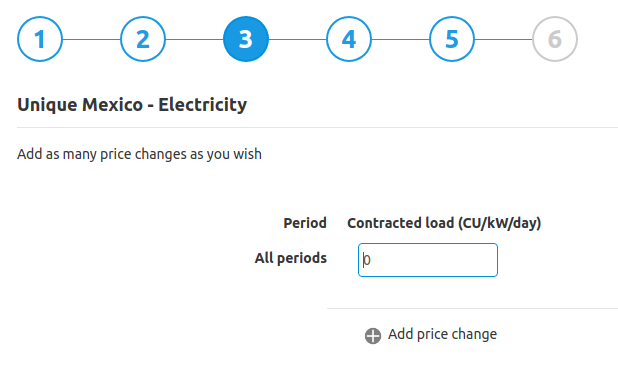Click the Unique Mexico - Electricity heading

[x=132, y=105]
